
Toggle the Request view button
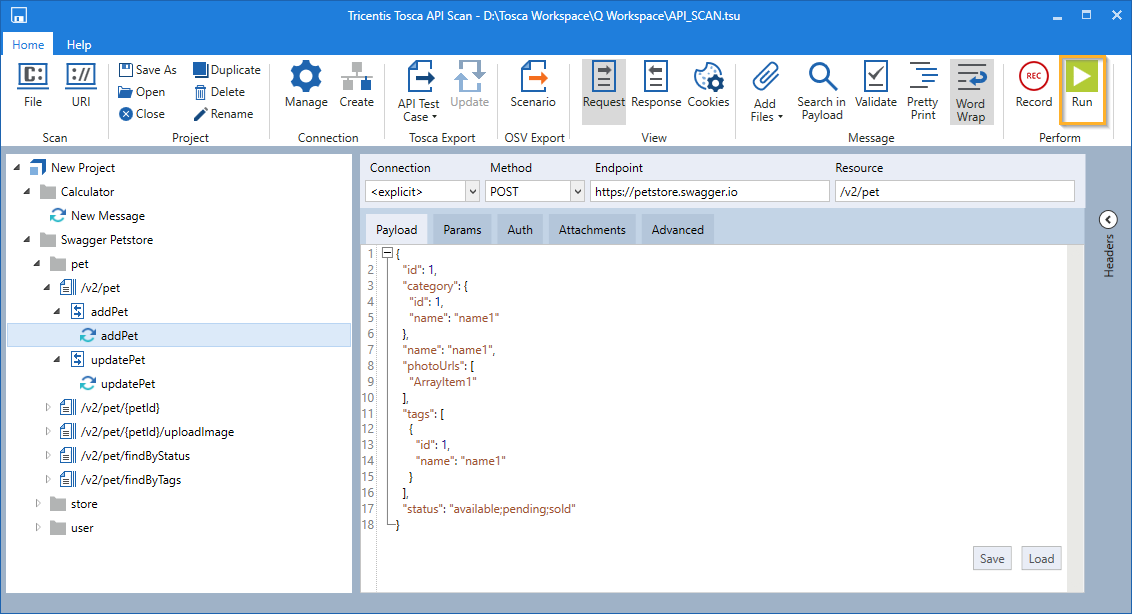603,86
